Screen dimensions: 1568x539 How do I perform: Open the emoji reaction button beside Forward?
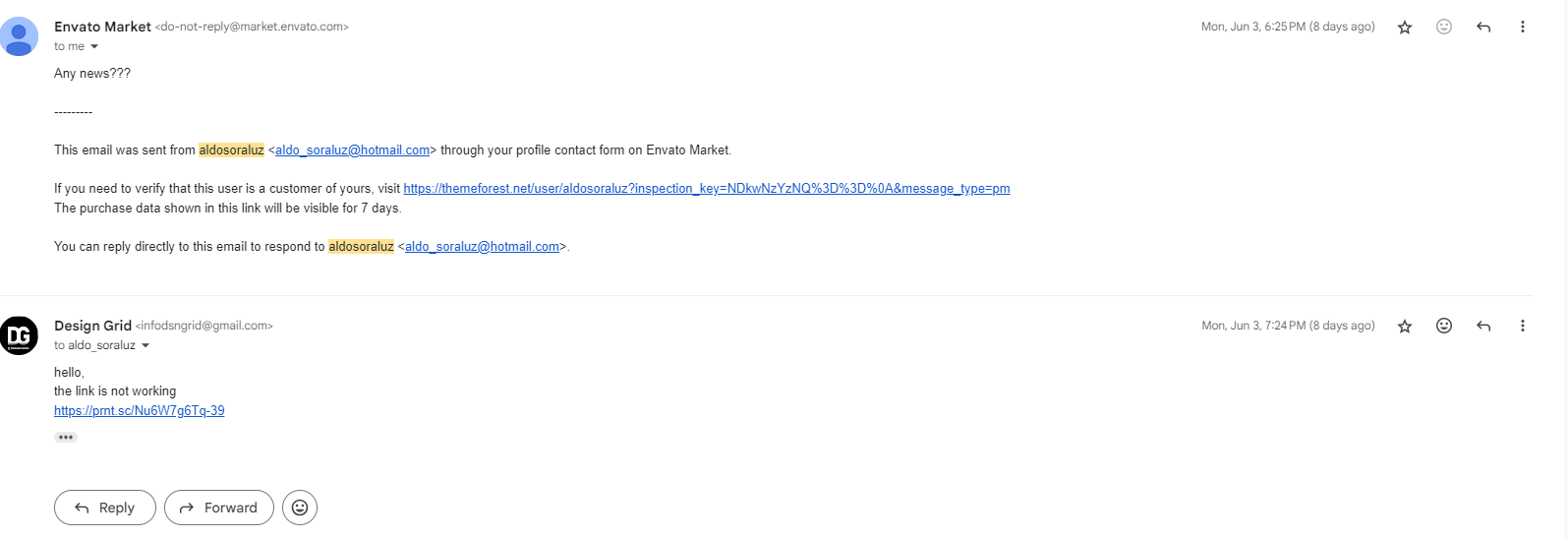click(300, 508)
